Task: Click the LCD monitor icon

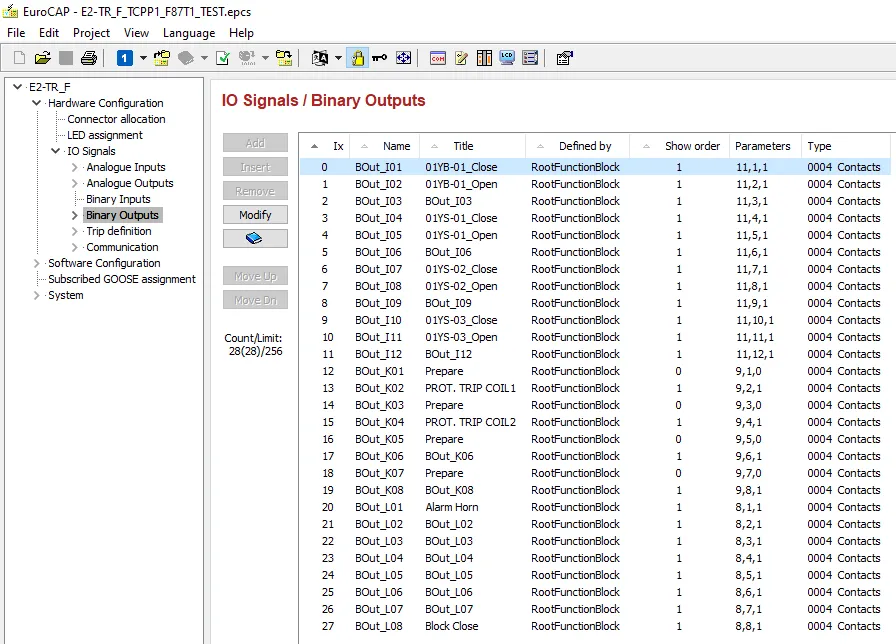Action: [x=507, y=58]
